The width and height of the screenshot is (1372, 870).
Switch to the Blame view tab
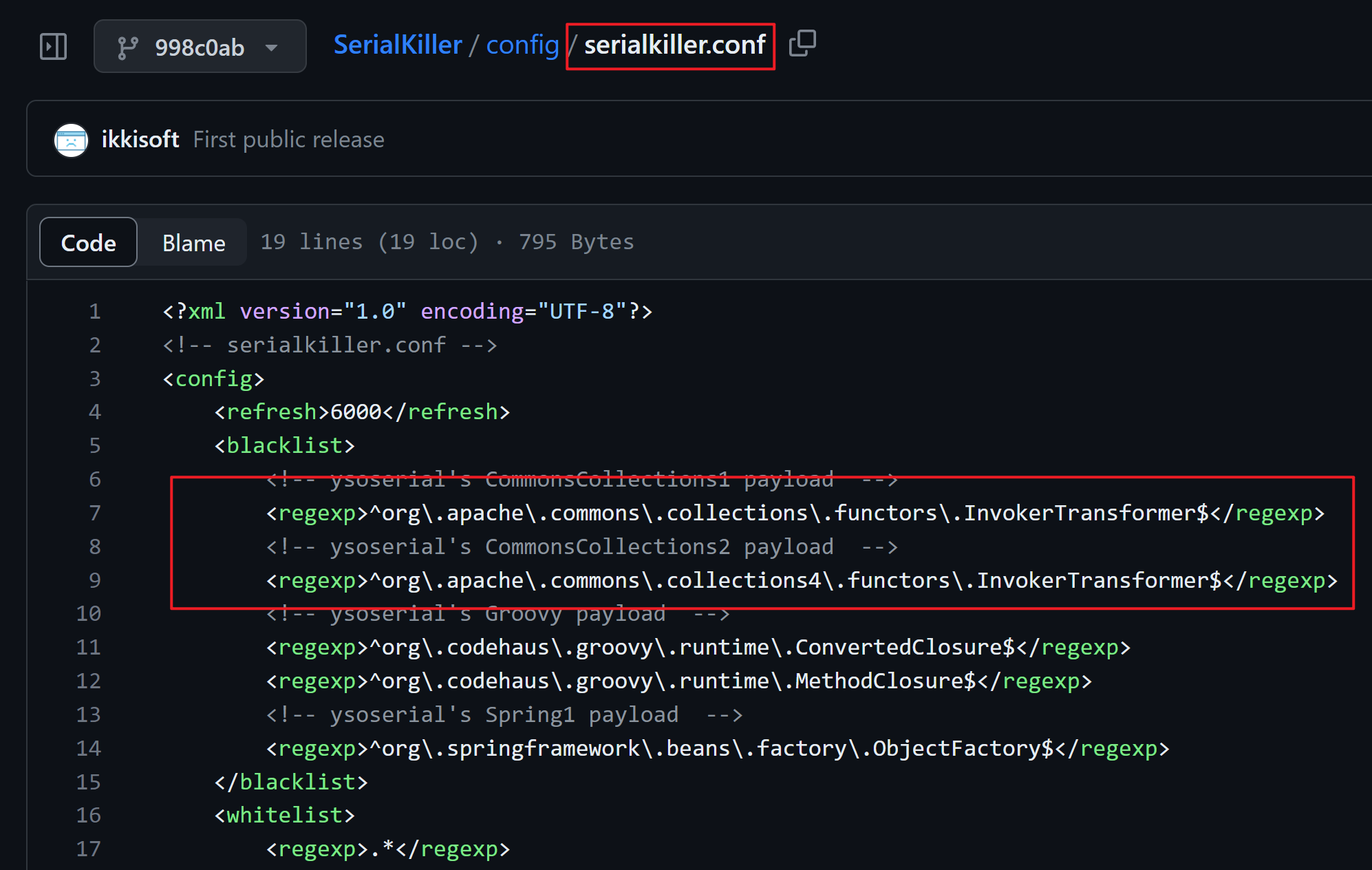(x=193, y=242)
